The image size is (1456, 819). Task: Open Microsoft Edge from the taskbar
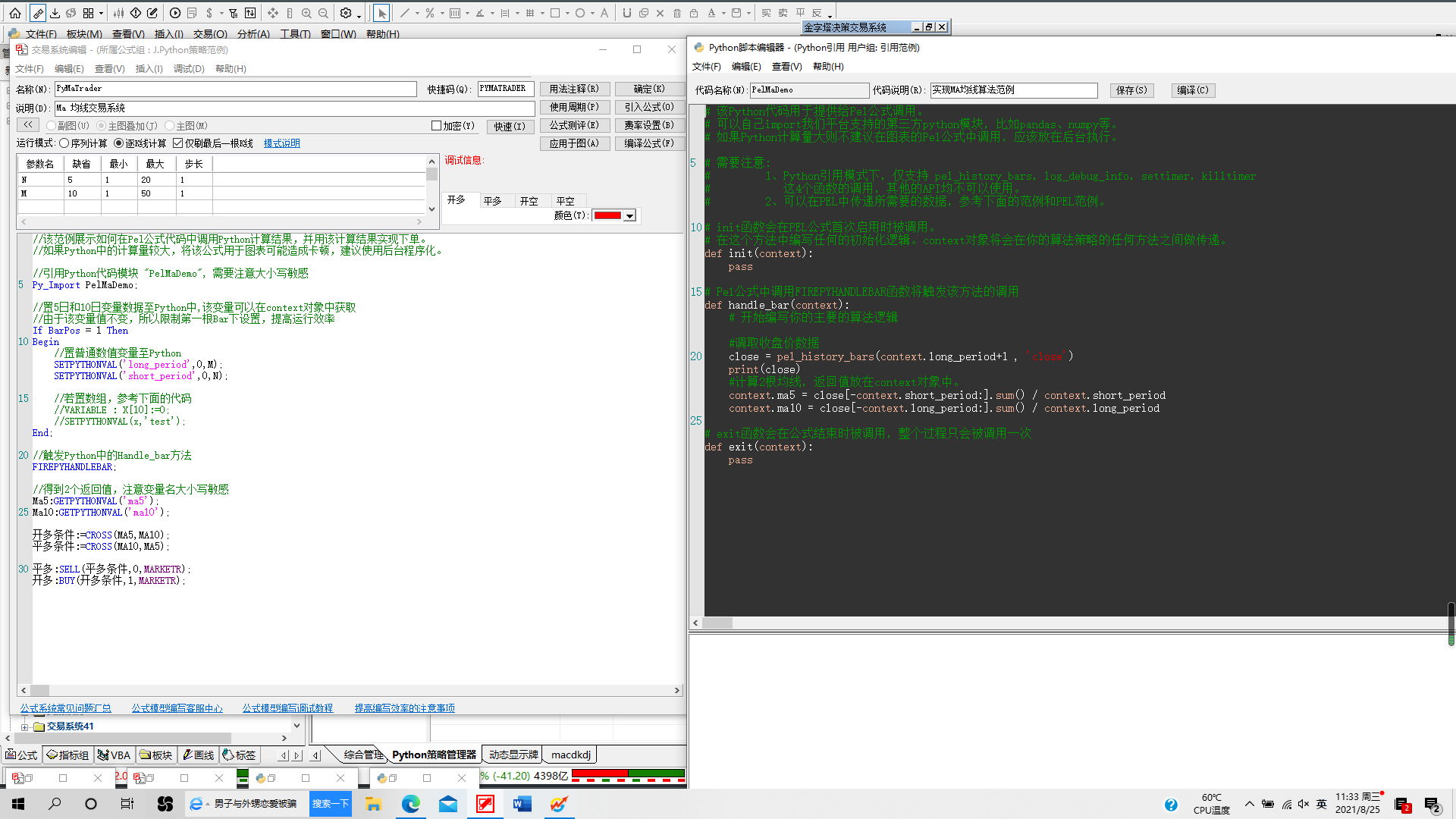tap(410, 804)
